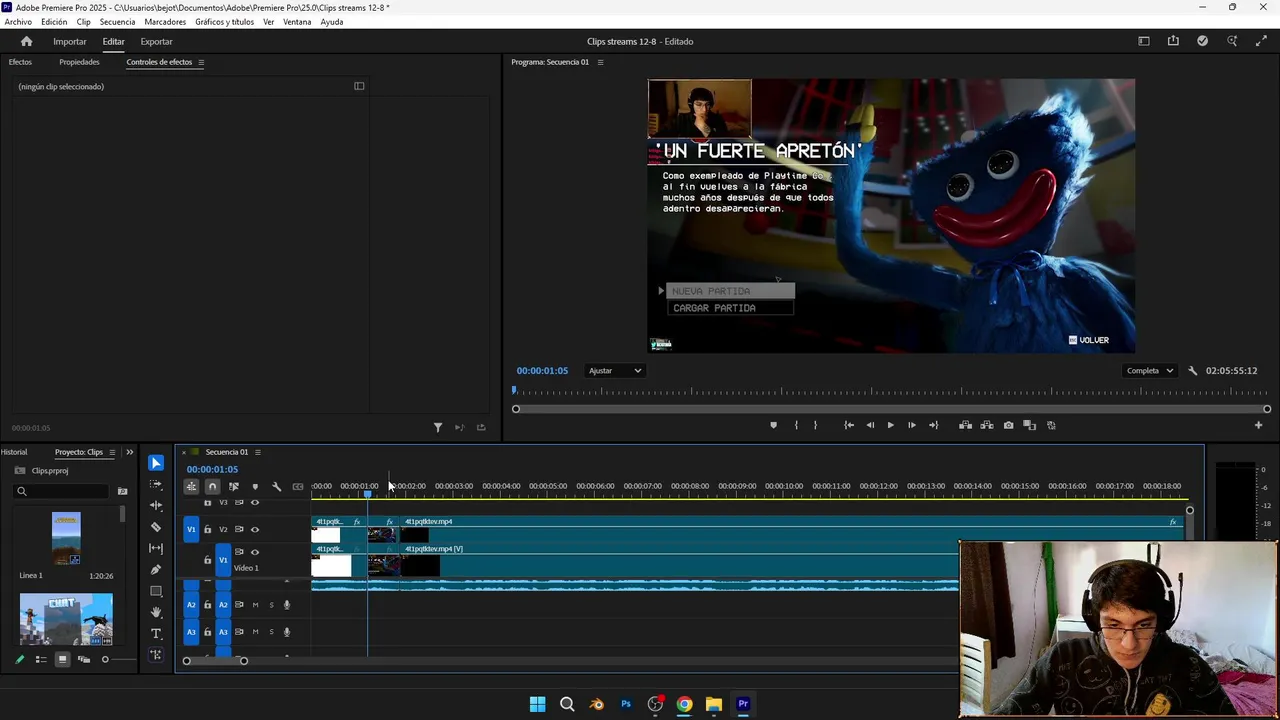Switch to the Efectos tab
The image size is (1280, 720).
click(20, 62)
